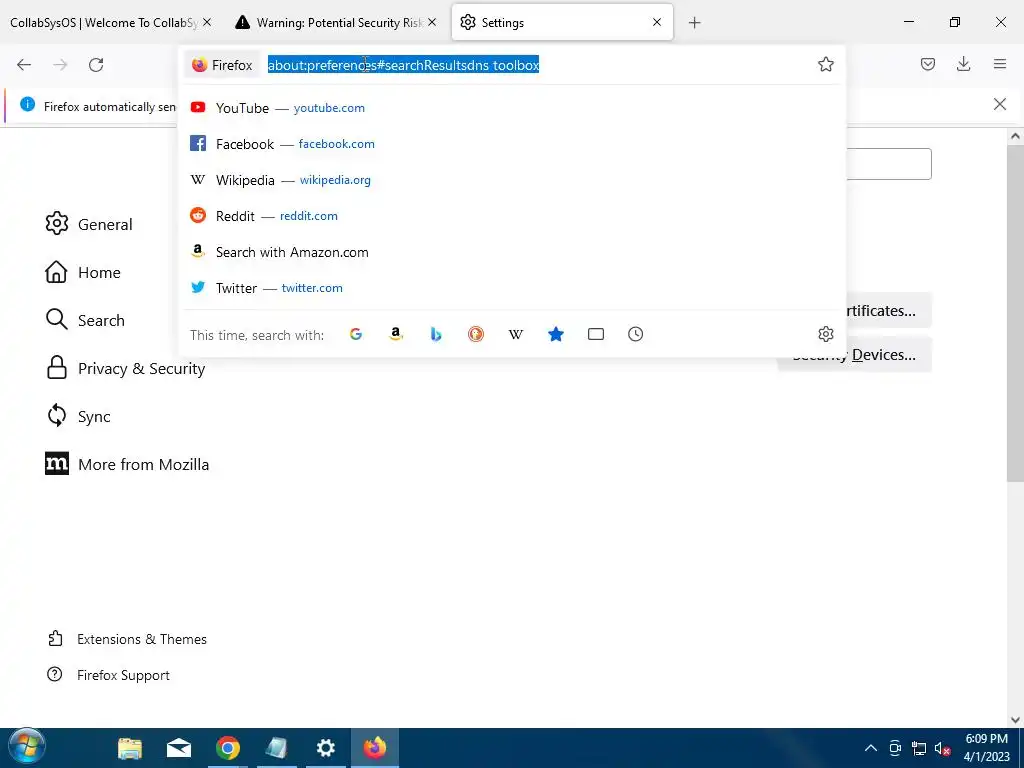Click the Firefox identity badge

[x=222, y=65]
